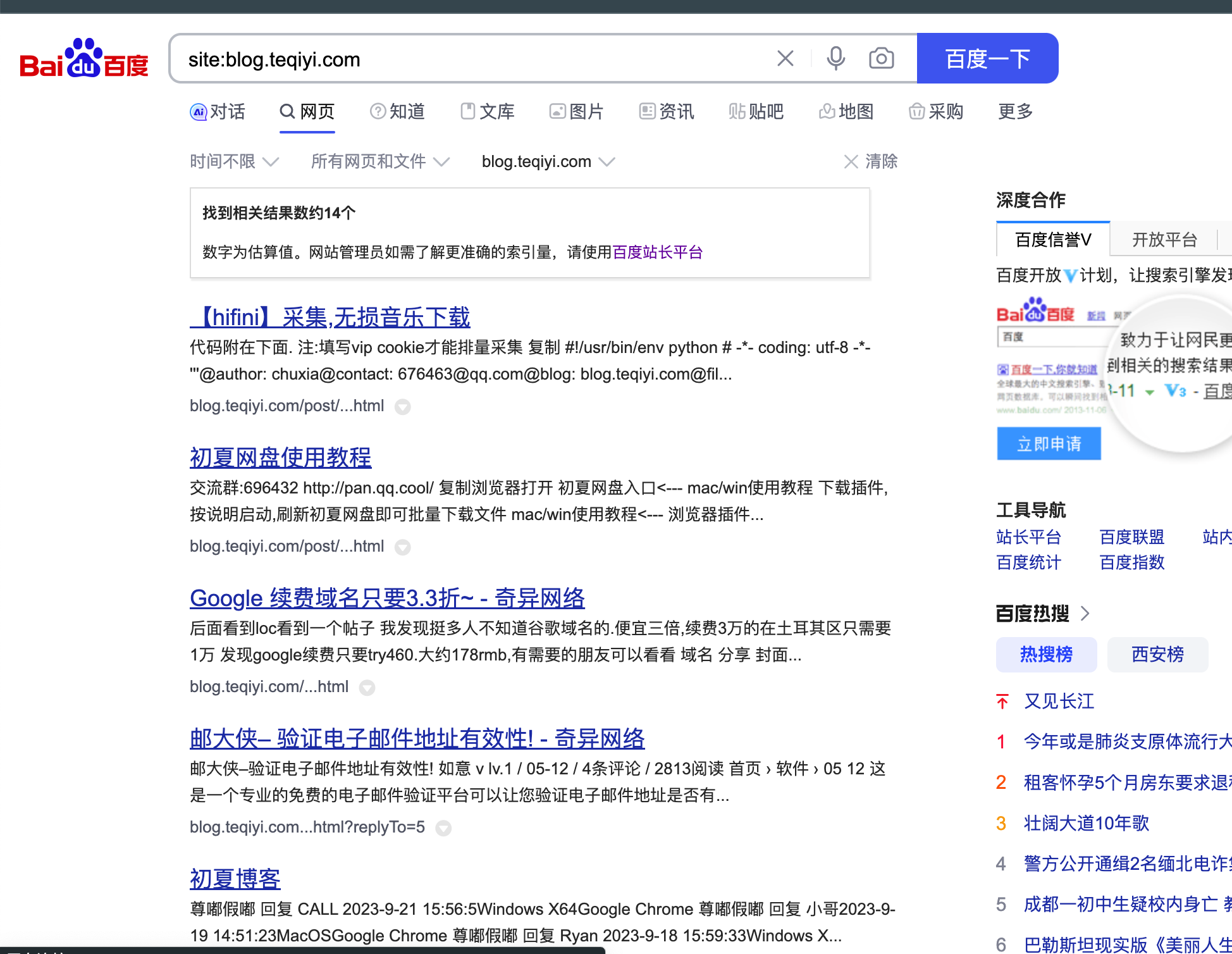Click the 找到相关结果数约14个 text
The width and height of the screenshot is (1232, 954).
point(279,213)
